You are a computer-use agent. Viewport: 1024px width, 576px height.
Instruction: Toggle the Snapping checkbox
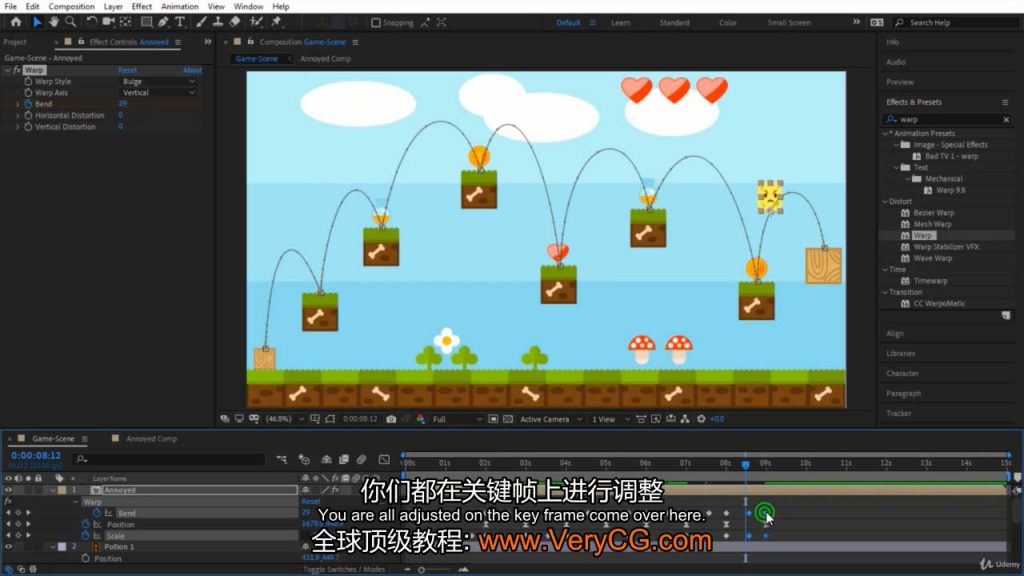376,23
